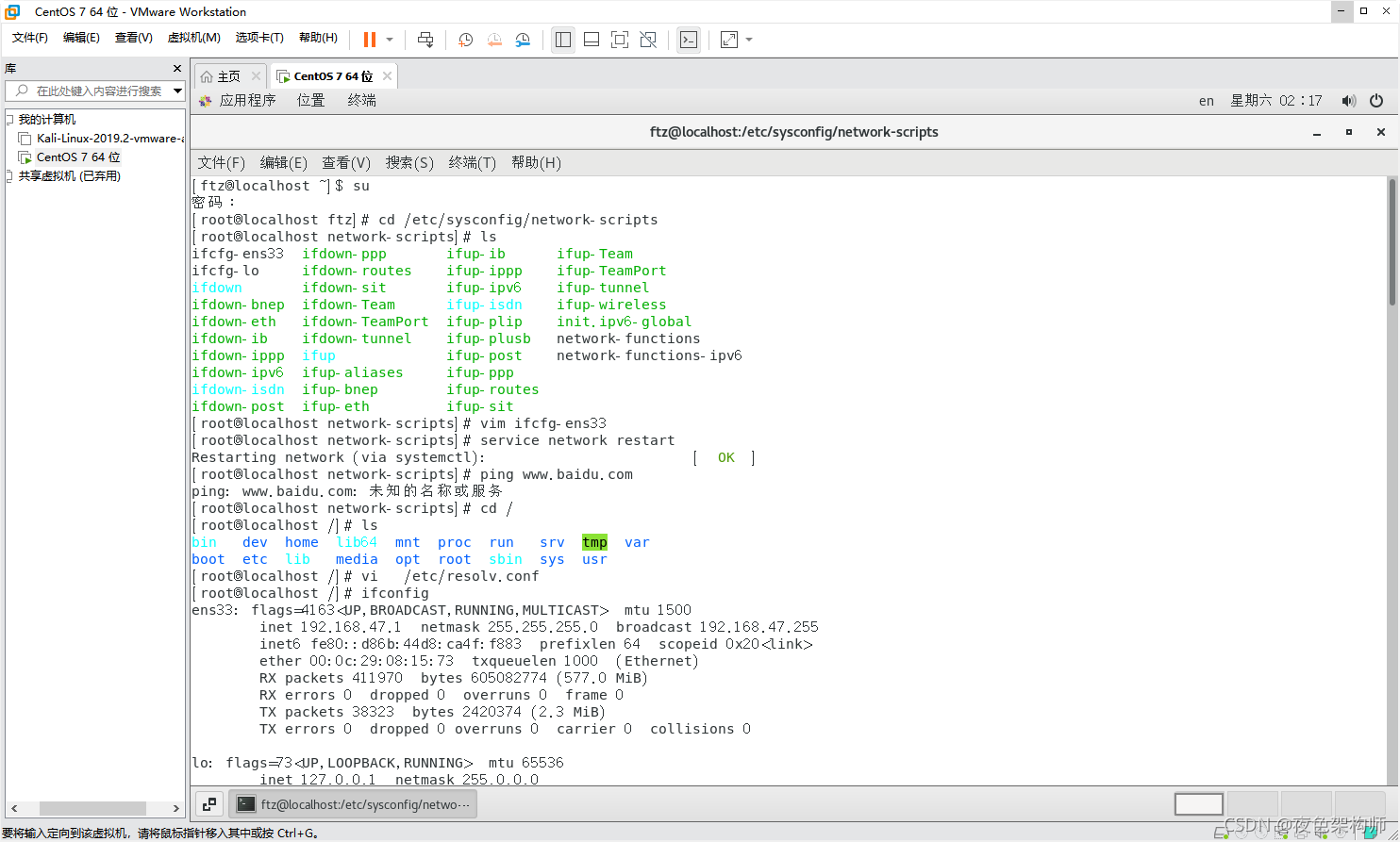Image resolution: width=1400 pixels, height=842 pixels.
Task: Open the power options dropdown beside the pause button
Action: (x=390, y=40)
